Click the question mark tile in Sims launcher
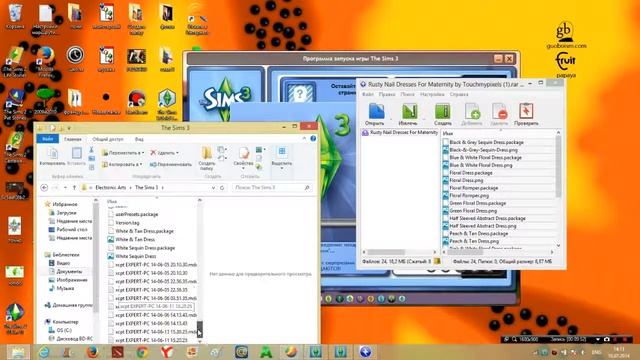The width and height of the screenshot is (640, 360). (x=300, y=93)
